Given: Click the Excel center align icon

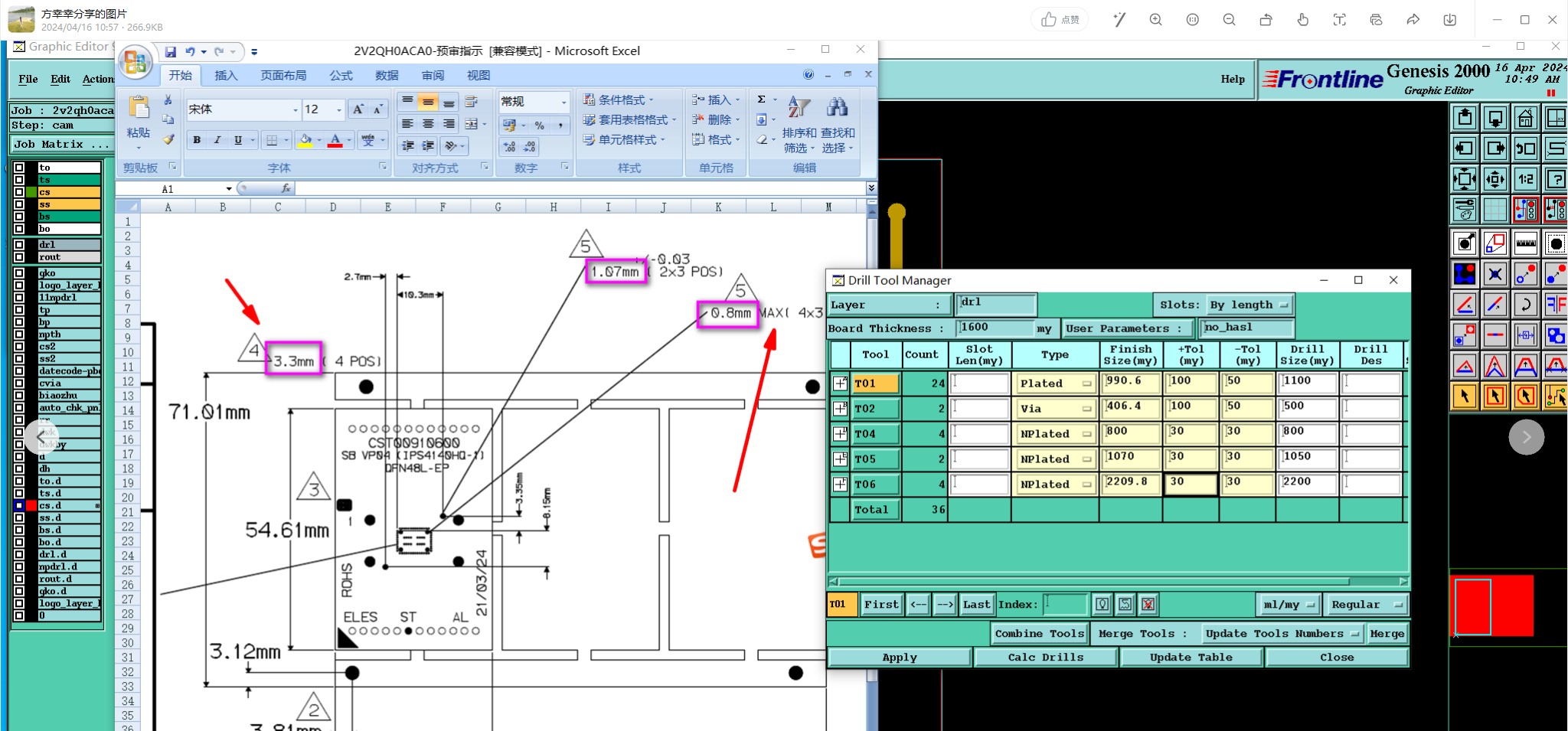Looking at the screenshot, I should [428, 124].
